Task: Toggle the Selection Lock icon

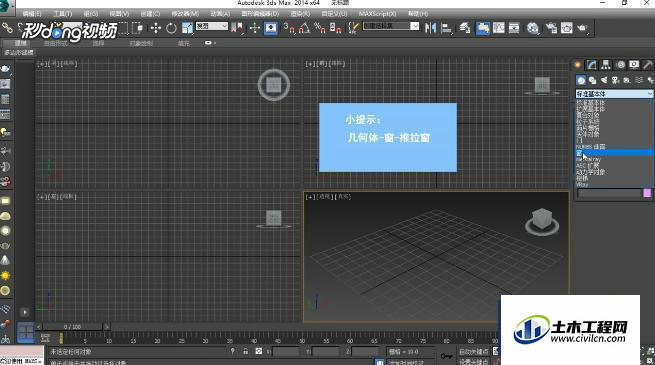Action: pos(246,352)
